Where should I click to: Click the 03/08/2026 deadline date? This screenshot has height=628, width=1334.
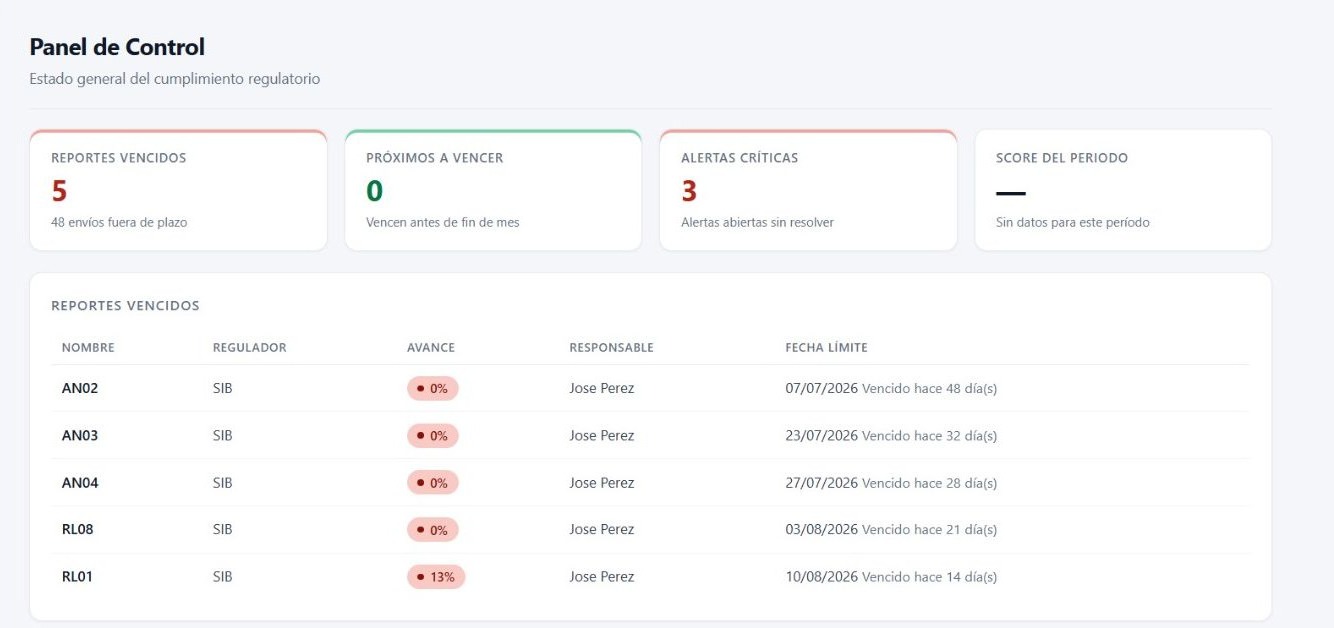pos(822,529)
